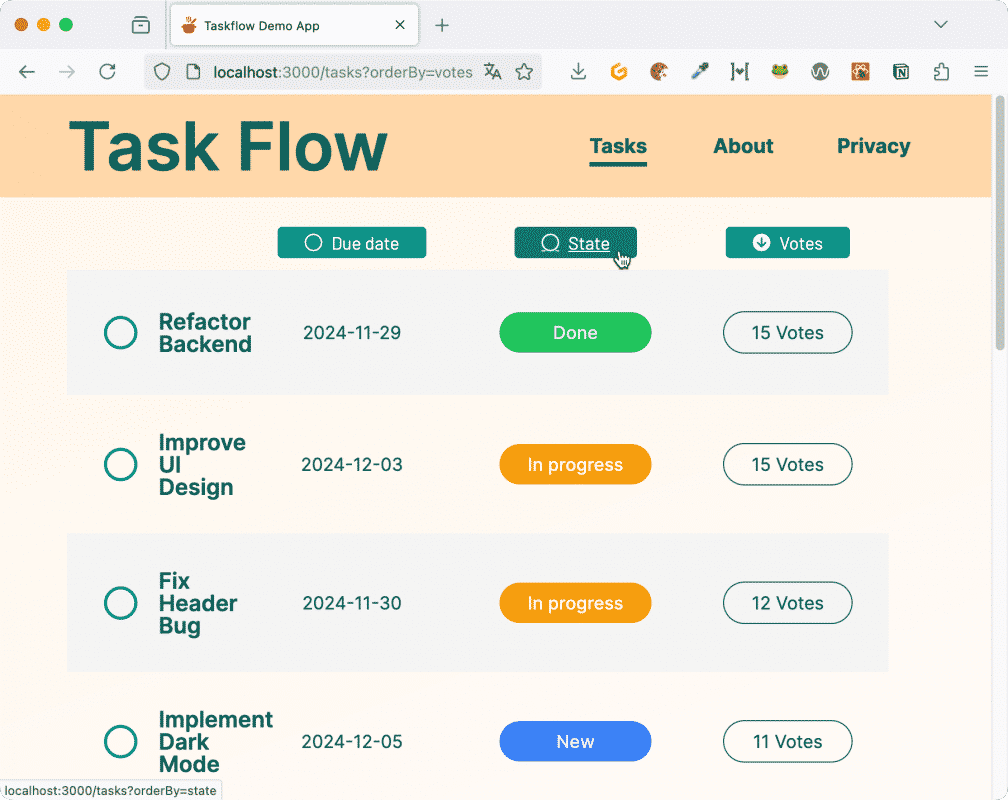Sort tasks by Votes
The image size is (1008, 800).
(x=787, y=242)
